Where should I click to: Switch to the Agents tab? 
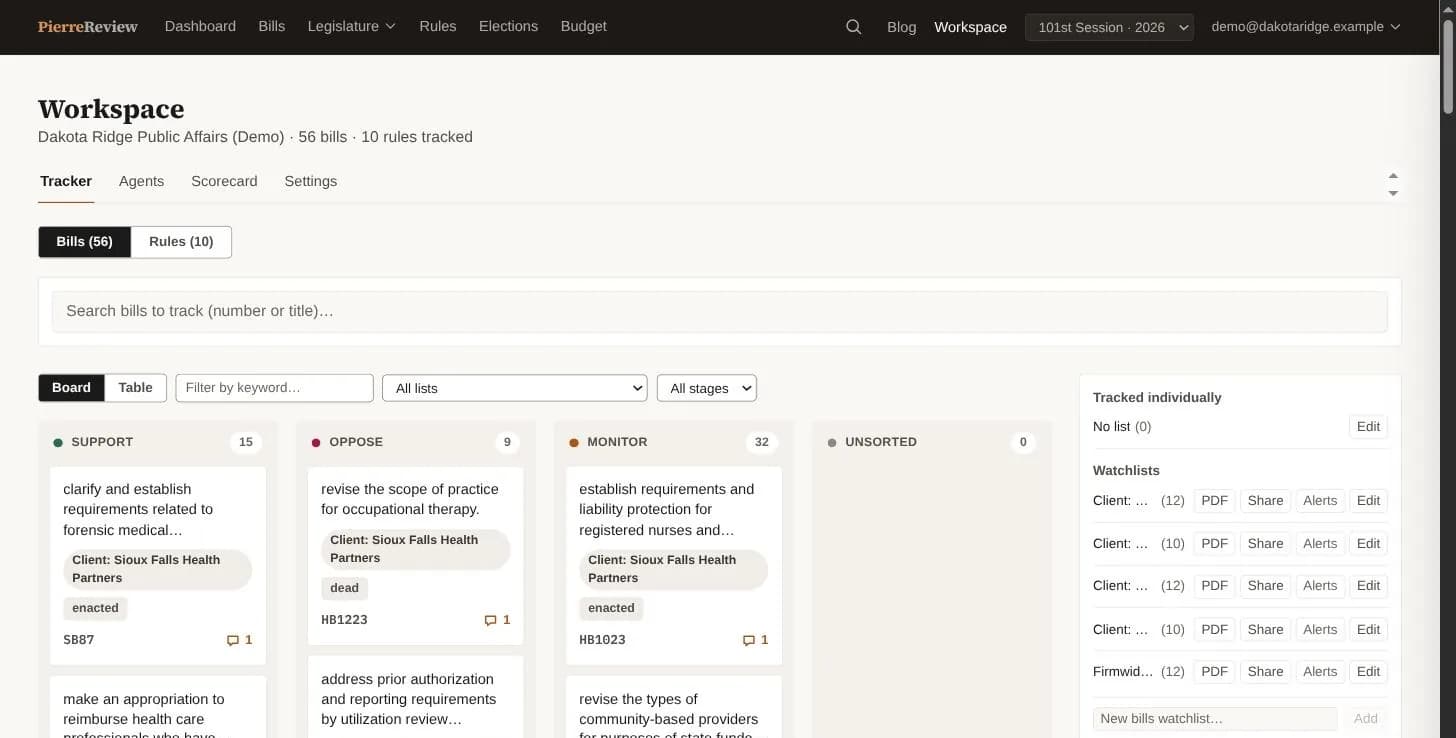141,181
